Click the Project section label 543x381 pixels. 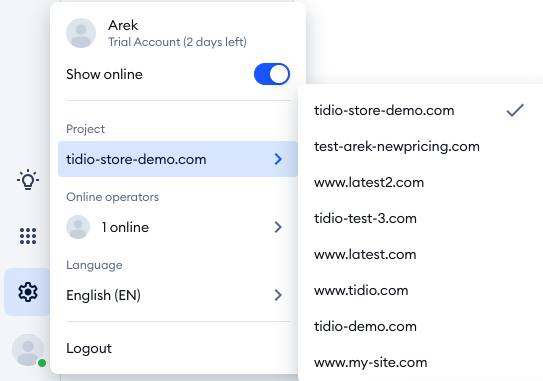tap(86, 129)
